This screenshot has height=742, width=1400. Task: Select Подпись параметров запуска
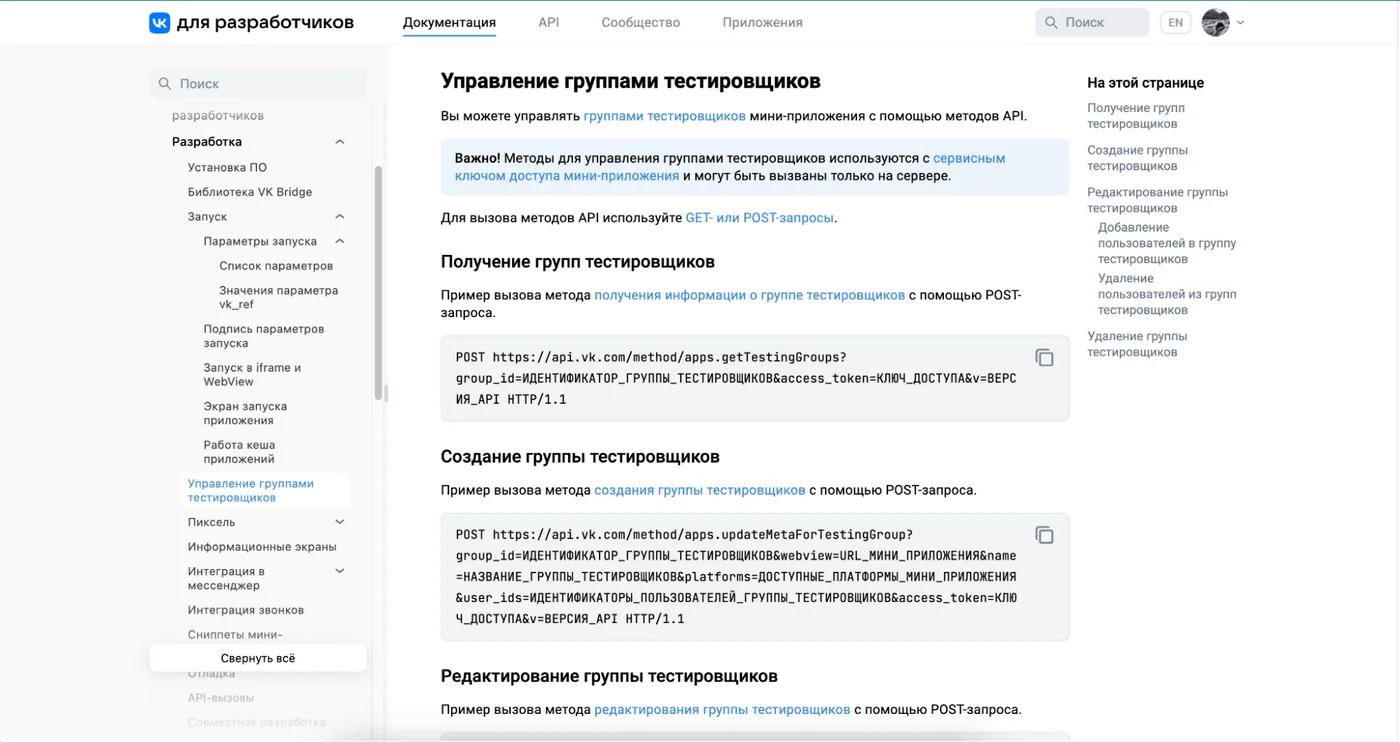264,336
